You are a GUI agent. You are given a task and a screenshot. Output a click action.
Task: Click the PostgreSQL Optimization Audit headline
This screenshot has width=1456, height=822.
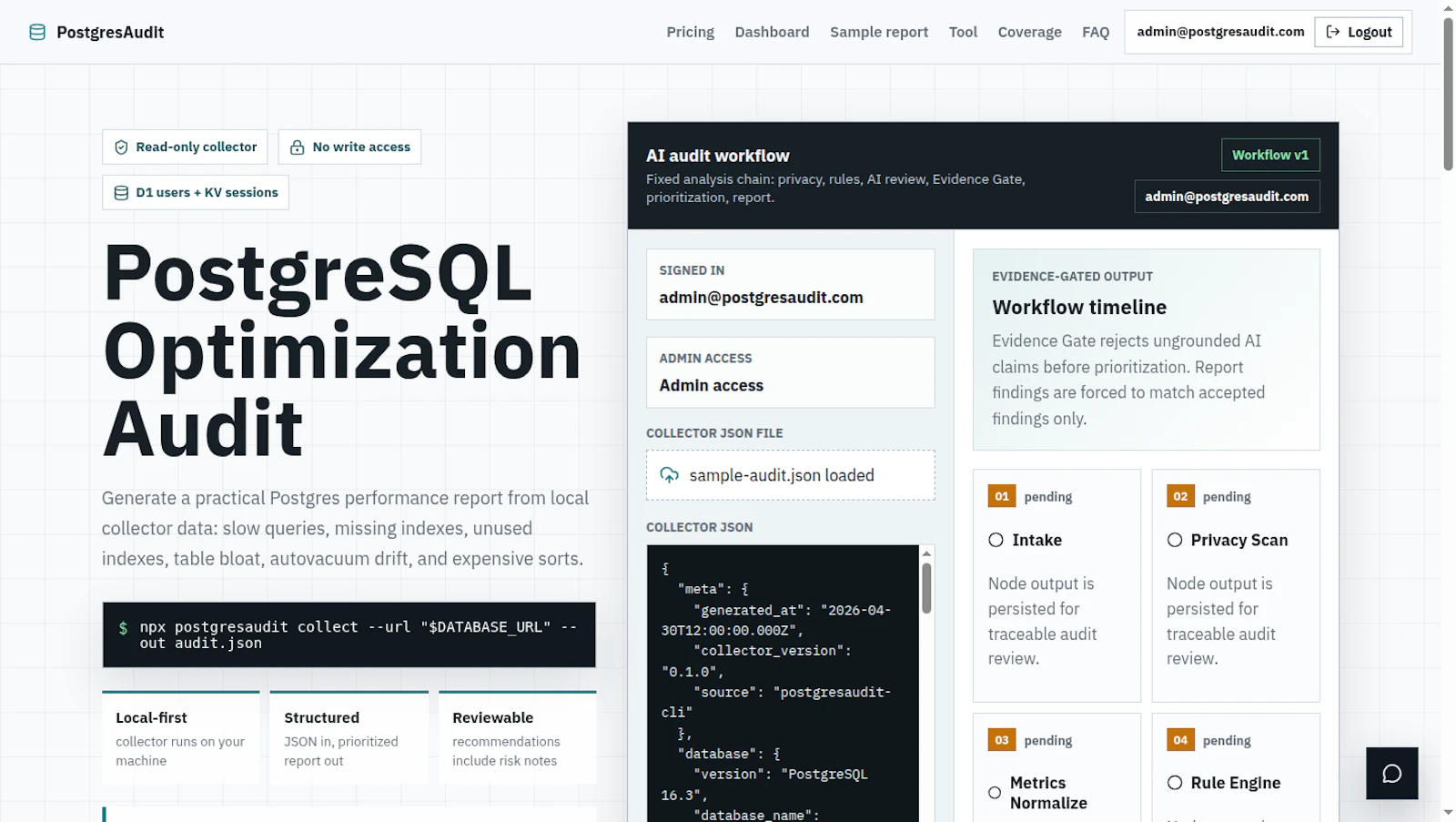(342, 350)
